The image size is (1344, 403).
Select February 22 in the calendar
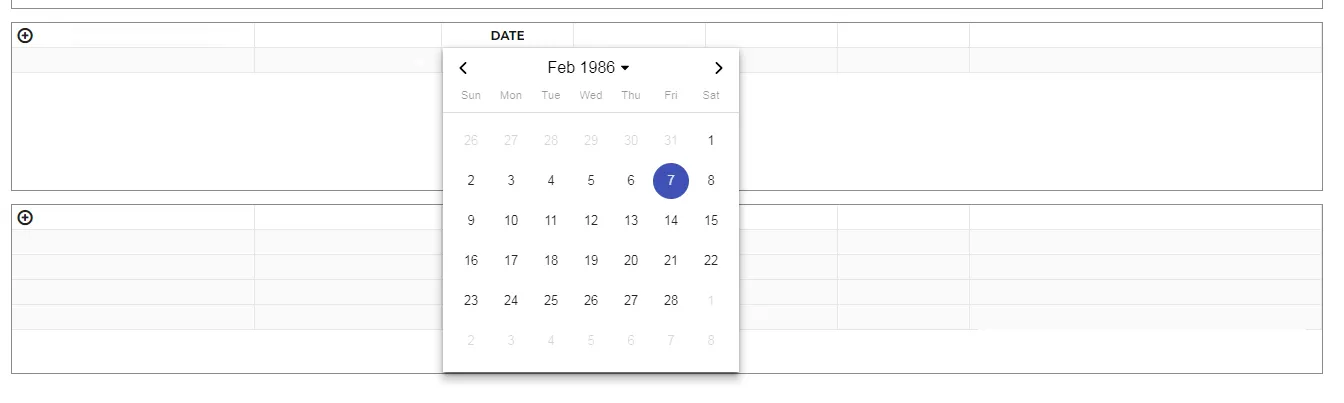point(711,261)
